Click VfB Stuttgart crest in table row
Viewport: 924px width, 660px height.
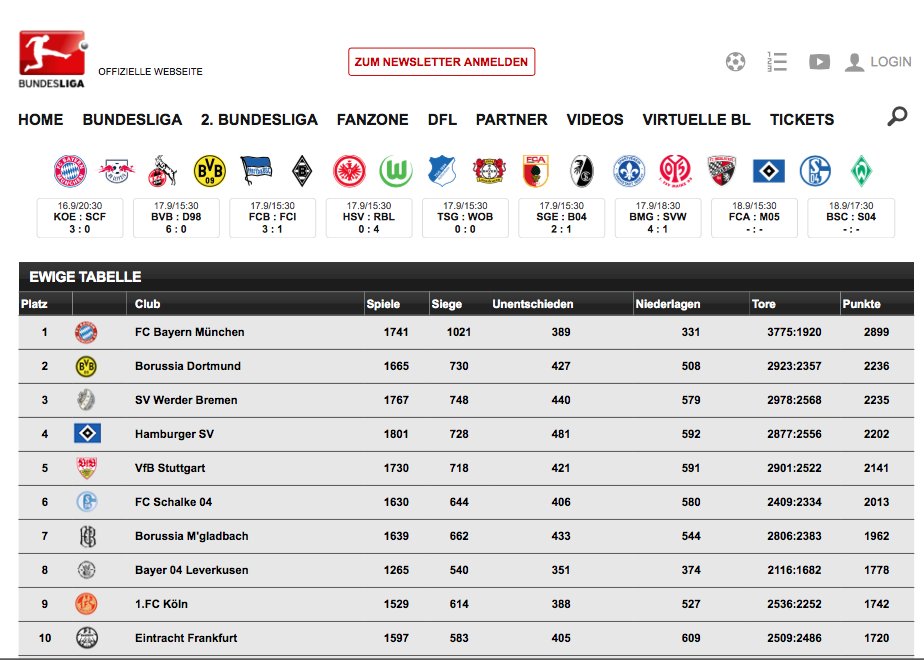[87, 468]
